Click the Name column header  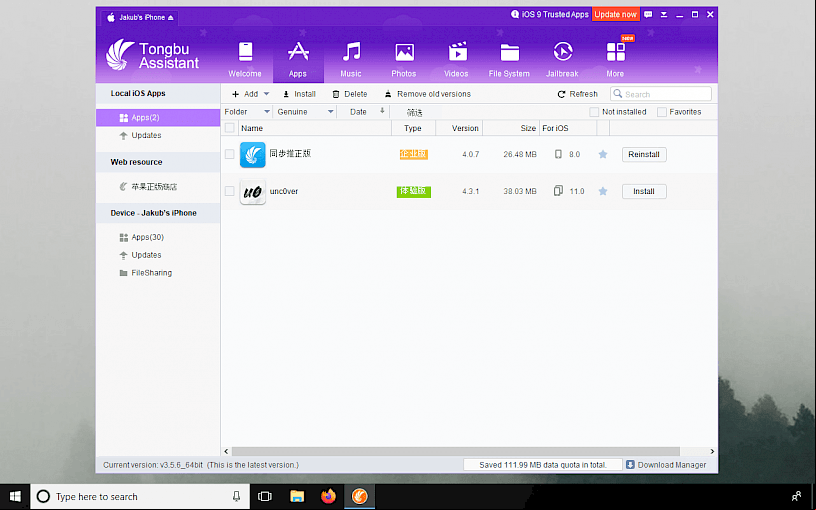point(315,128)
